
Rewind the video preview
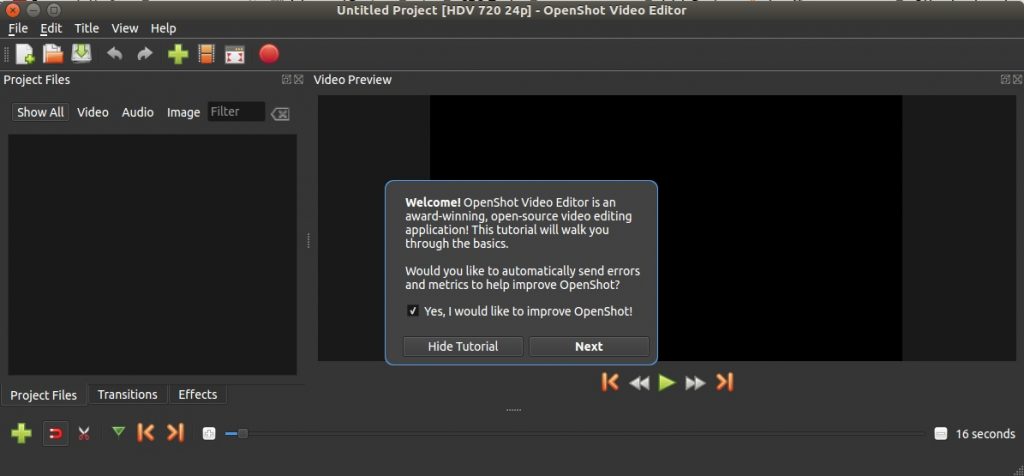click(639, 383)
